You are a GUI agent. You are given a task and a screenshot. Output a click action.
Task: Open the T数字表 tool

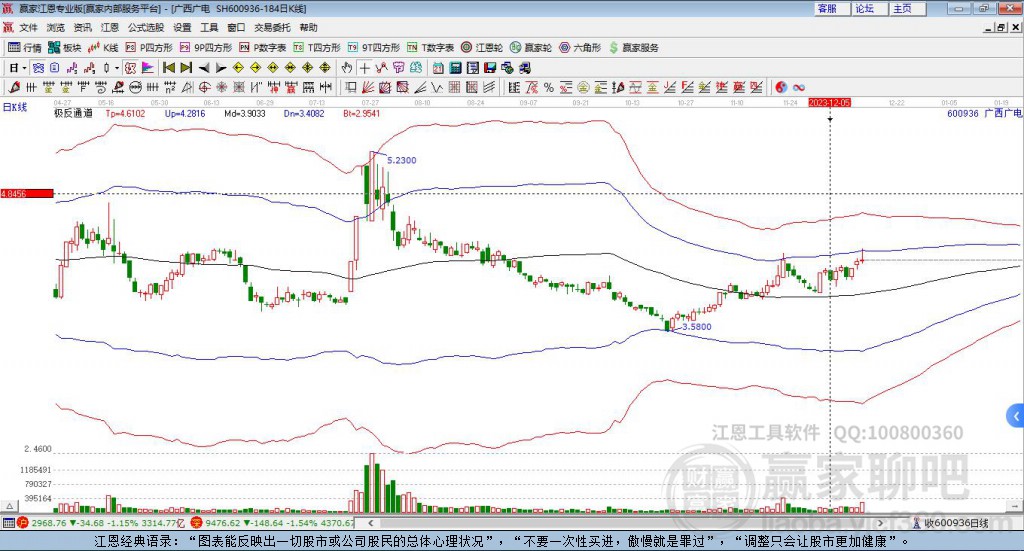click(x=430, y=48)
